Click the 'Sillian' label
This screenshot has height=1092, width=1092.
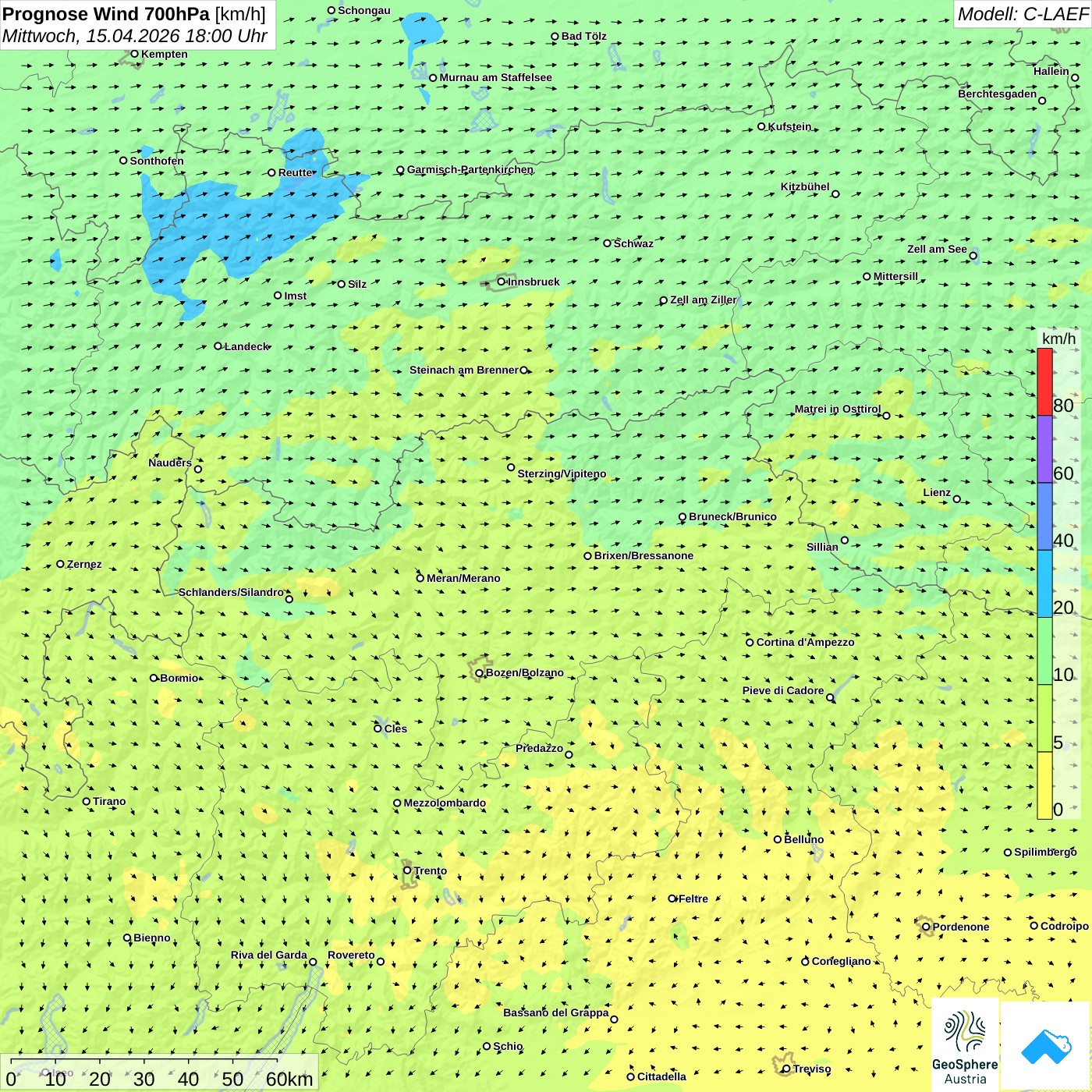(x=822, y=547)
